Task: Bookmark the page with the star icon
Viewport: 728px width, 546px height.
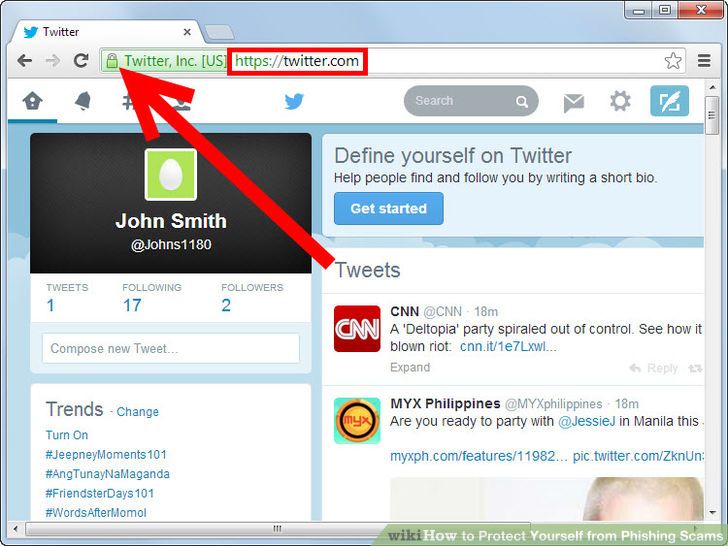Action: [673, 61]
